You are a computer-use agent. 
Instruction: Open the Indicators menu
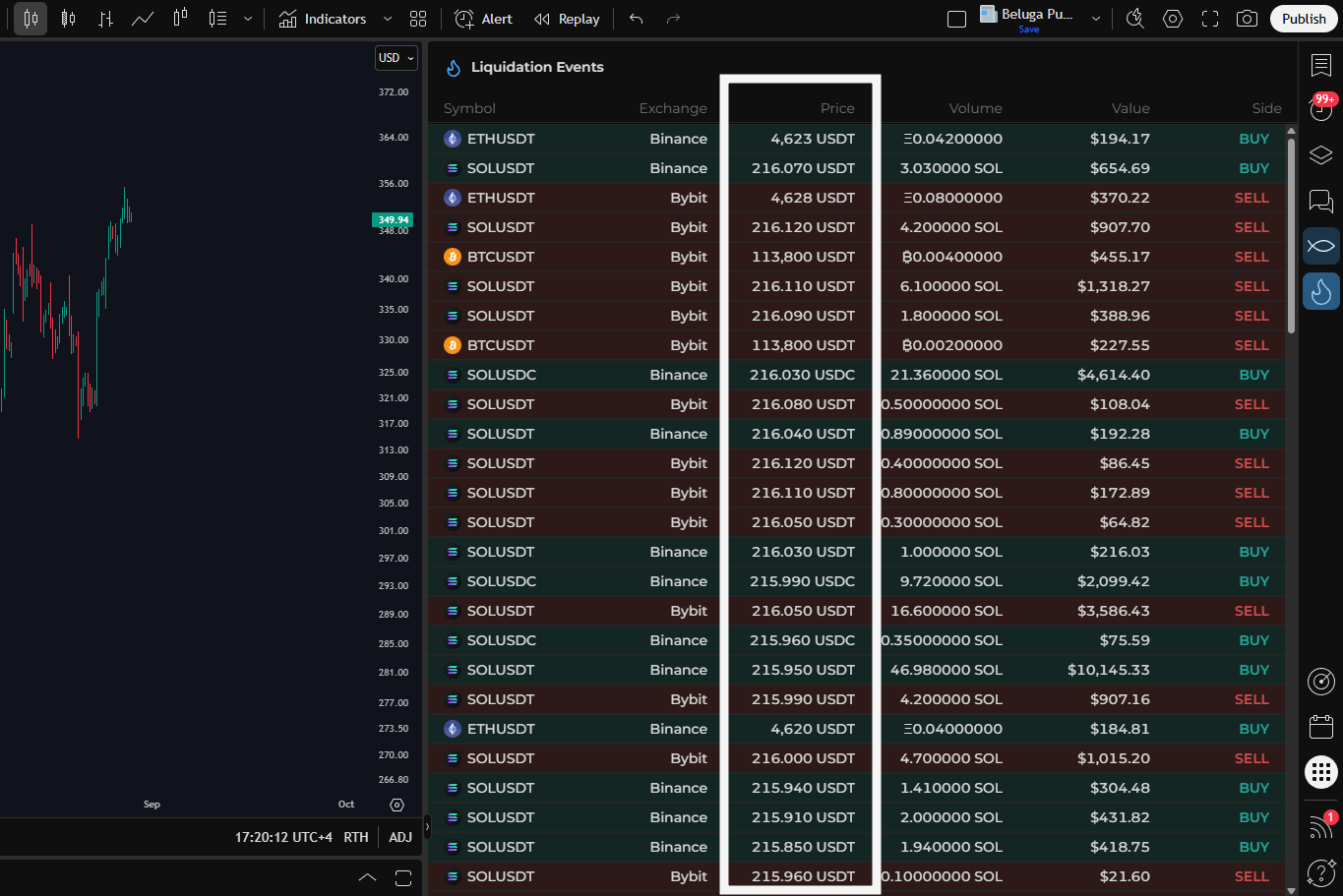323,19
